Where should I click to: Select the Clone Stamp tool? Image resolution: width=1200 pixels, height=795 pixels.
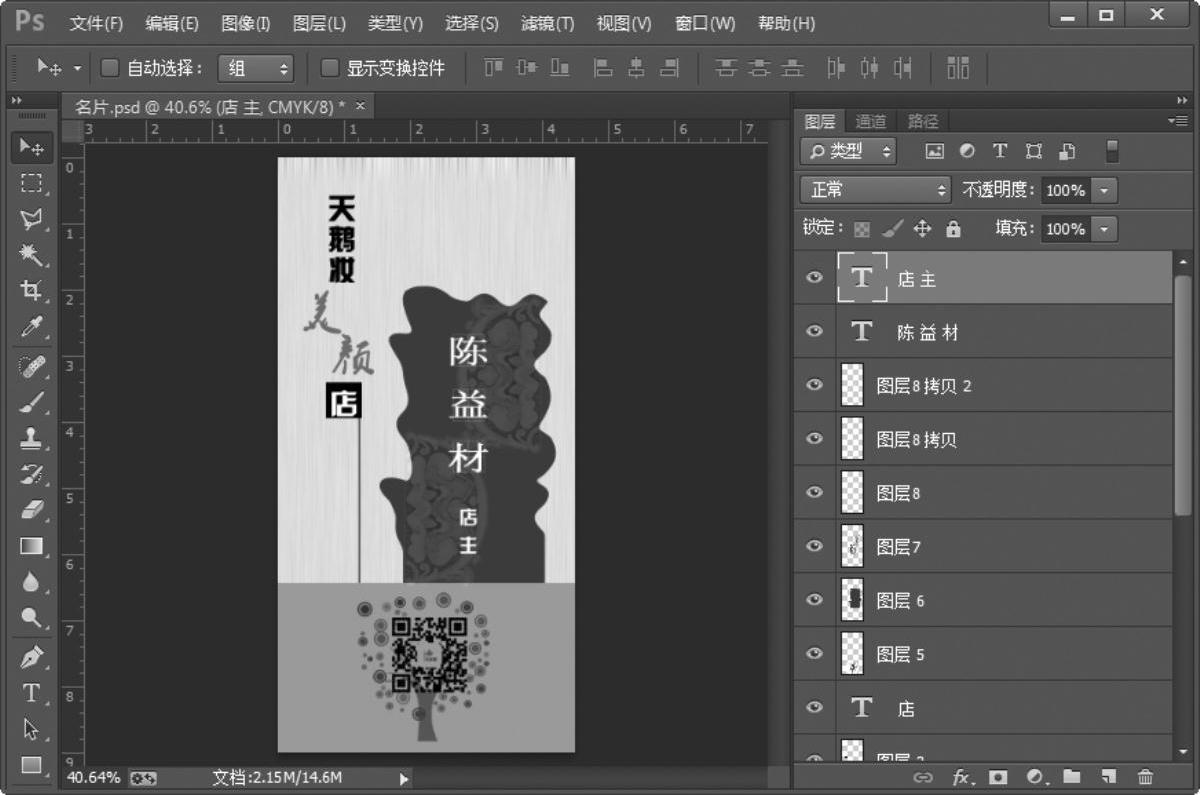click(32, 438)
